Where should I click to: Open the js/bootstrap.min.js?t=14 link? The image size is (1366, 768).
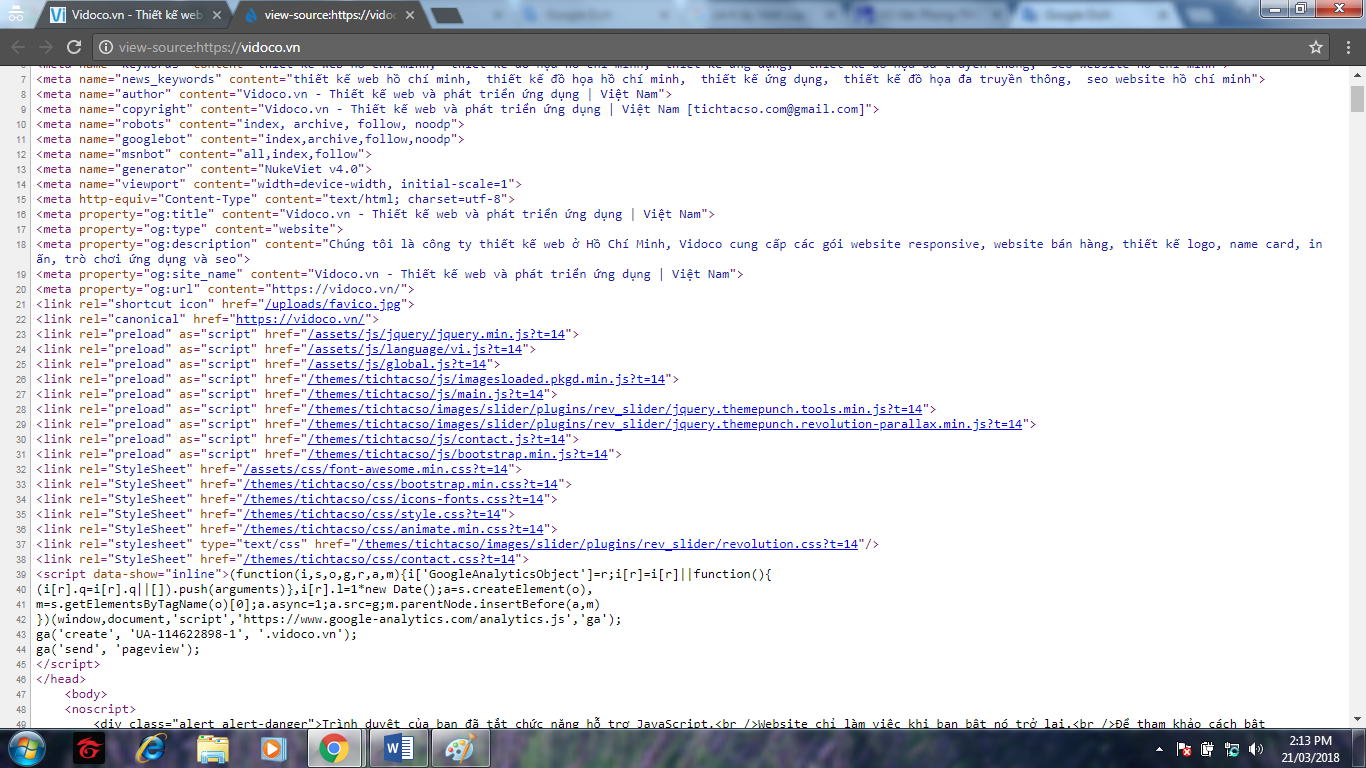coord(459,454)
